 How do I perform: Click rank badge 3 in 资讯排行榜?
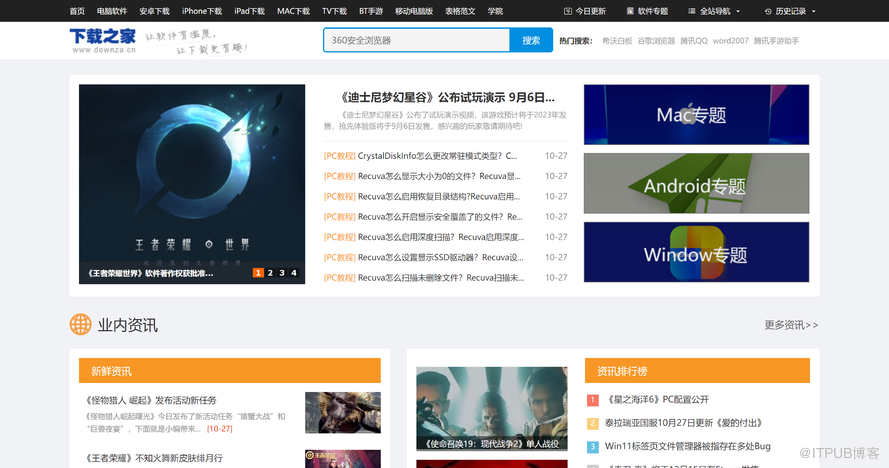pyautogui.click(x=592, y=446)
